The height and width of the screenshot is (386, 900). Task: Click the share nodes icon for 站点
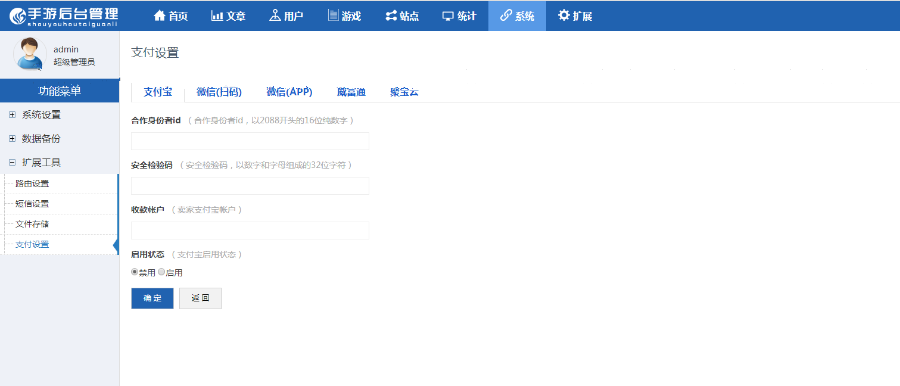(391, 16)
